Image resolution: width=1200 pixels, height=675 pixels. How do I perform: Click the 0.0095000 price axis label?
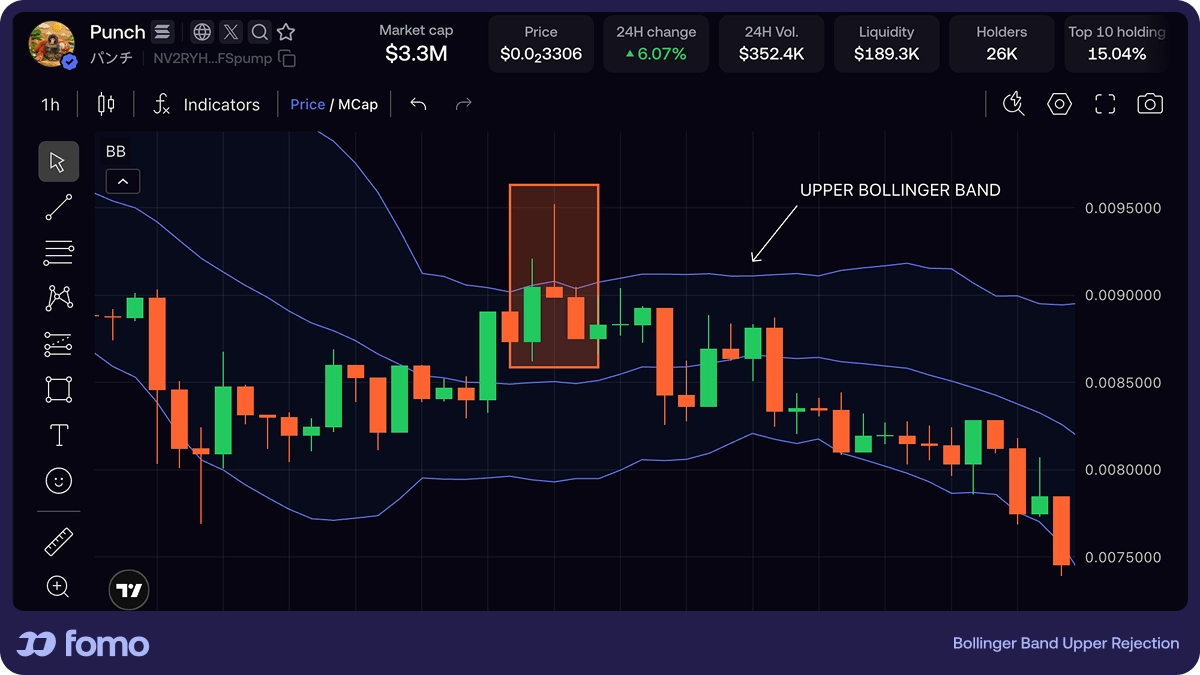(x=1123, y=209)
